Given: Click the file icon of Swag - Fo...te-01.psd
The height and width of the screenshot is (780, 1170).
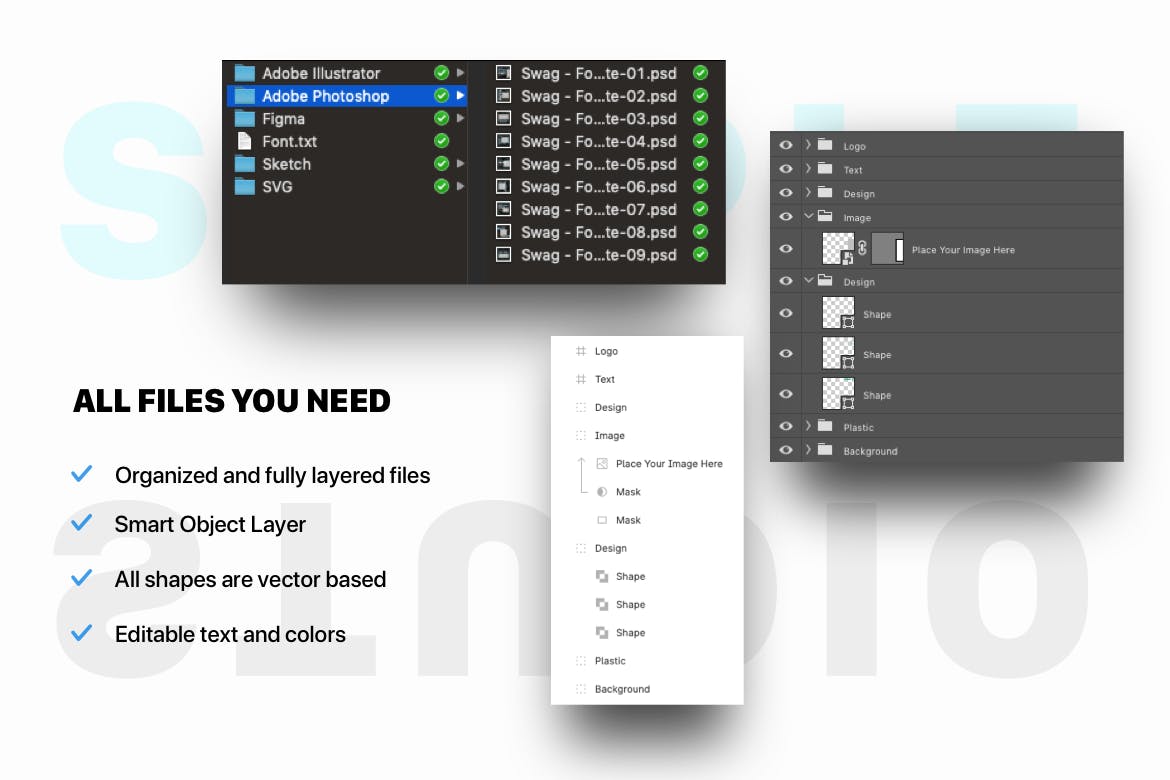Looking at the screenshot, I should point(504,73).
